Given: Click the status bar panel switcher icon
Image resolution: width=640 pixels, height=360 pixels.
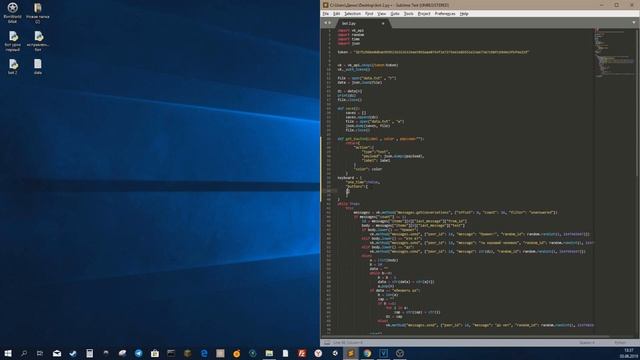Looking at the screenshot, I should 327,343.
